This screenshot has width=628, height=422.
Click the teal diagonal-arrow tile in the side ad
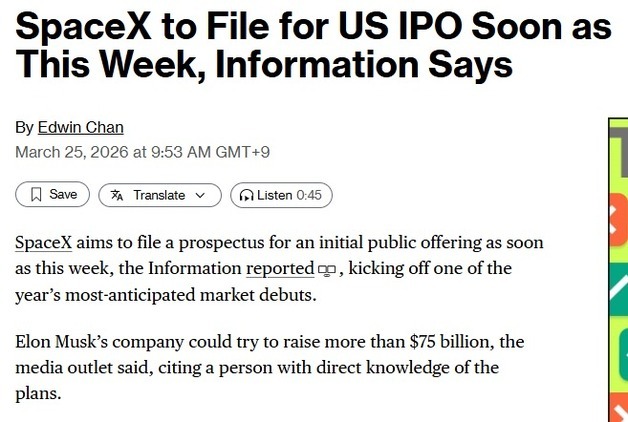coord(618,290)
